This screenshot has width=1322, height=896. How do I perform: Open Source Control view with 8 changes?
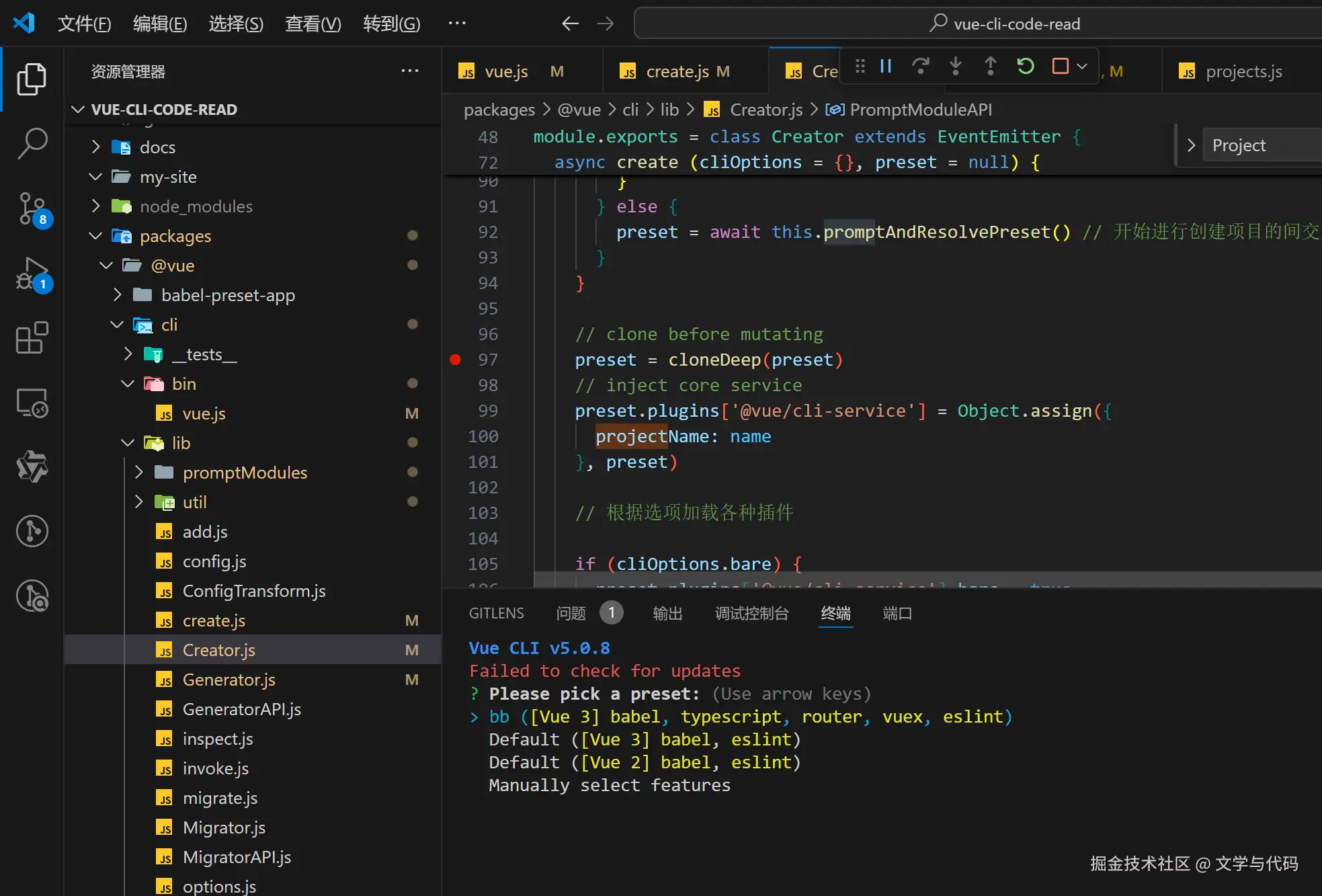(x=32, y=208)
